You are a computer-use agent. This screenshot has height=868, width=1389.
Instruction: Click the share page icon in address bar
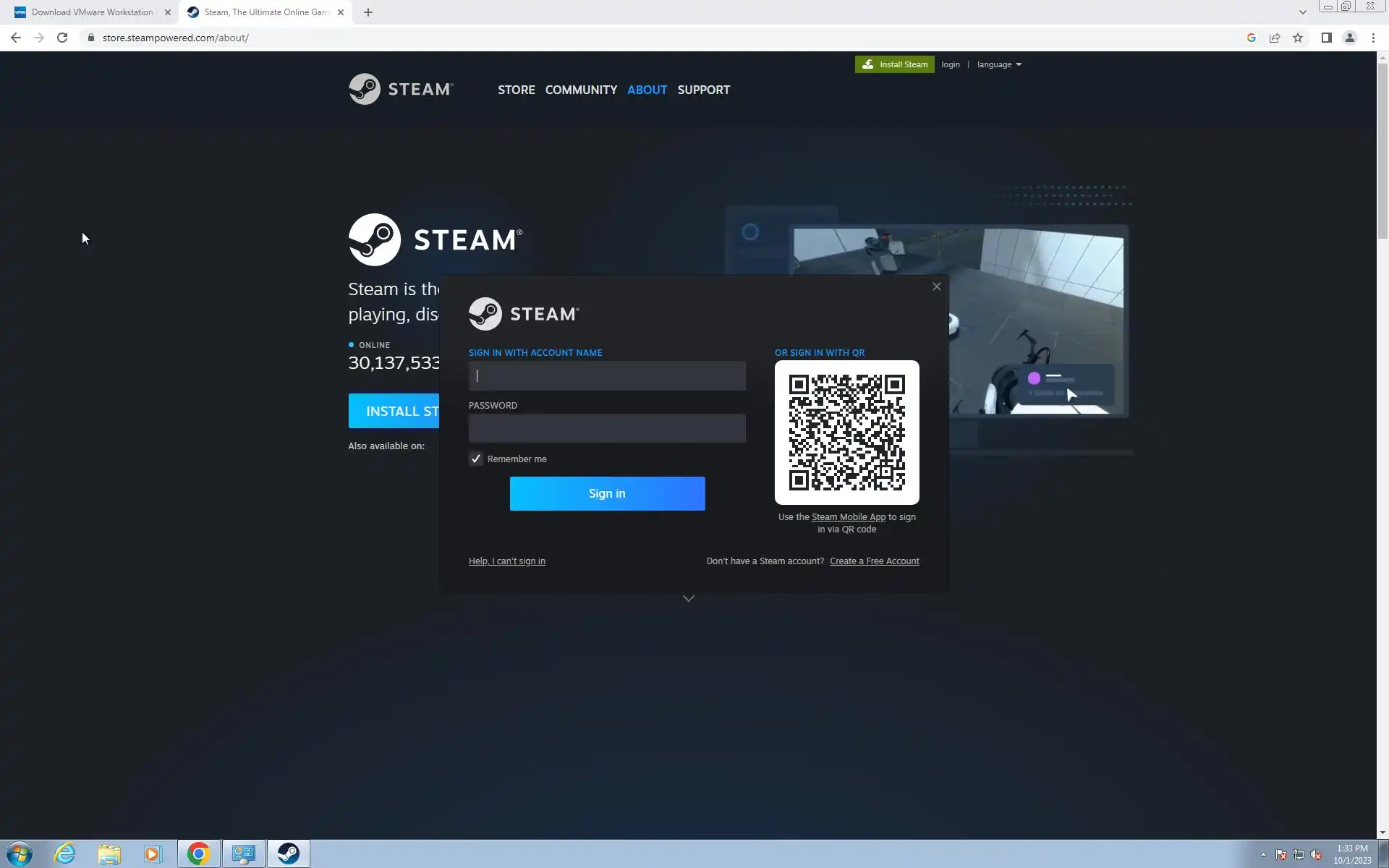pyautogui.click(x=1275, y=38)
